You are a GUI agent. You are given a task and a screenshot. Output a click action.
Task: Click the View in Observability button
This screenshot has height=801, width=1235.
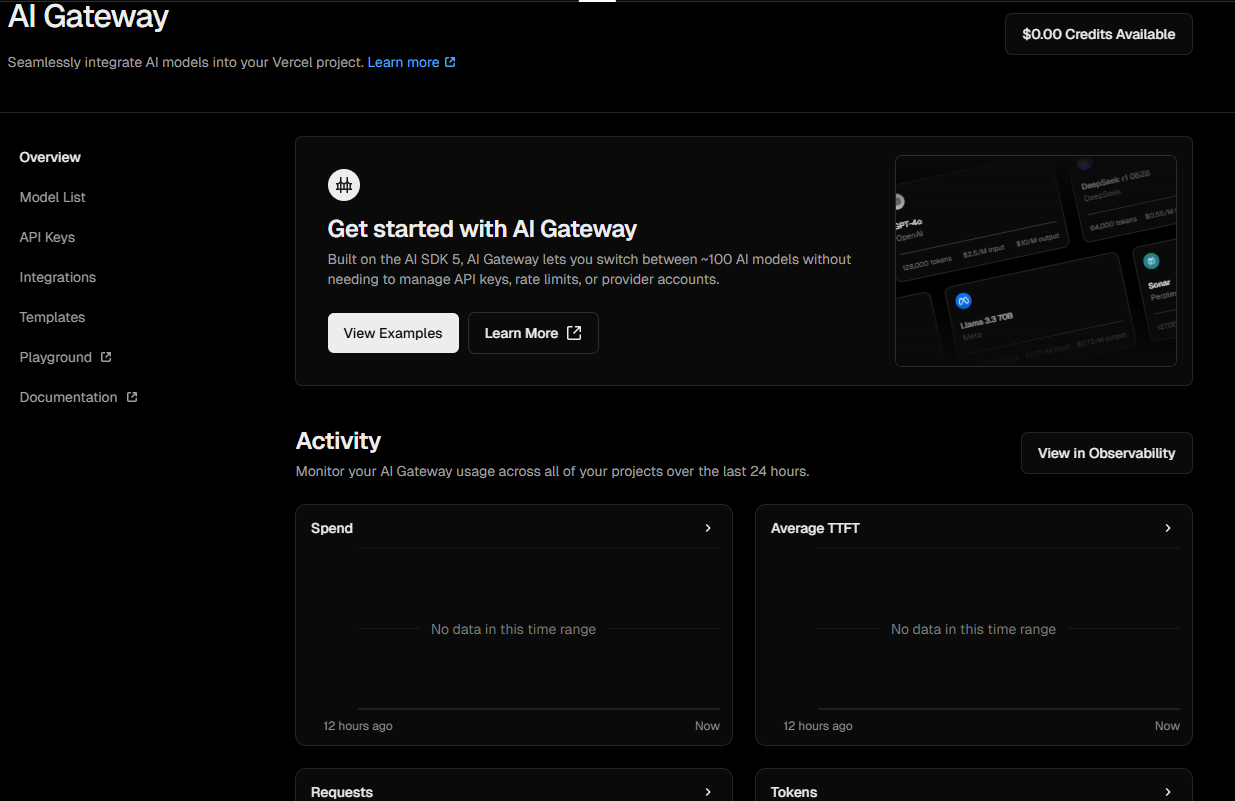1106,453
